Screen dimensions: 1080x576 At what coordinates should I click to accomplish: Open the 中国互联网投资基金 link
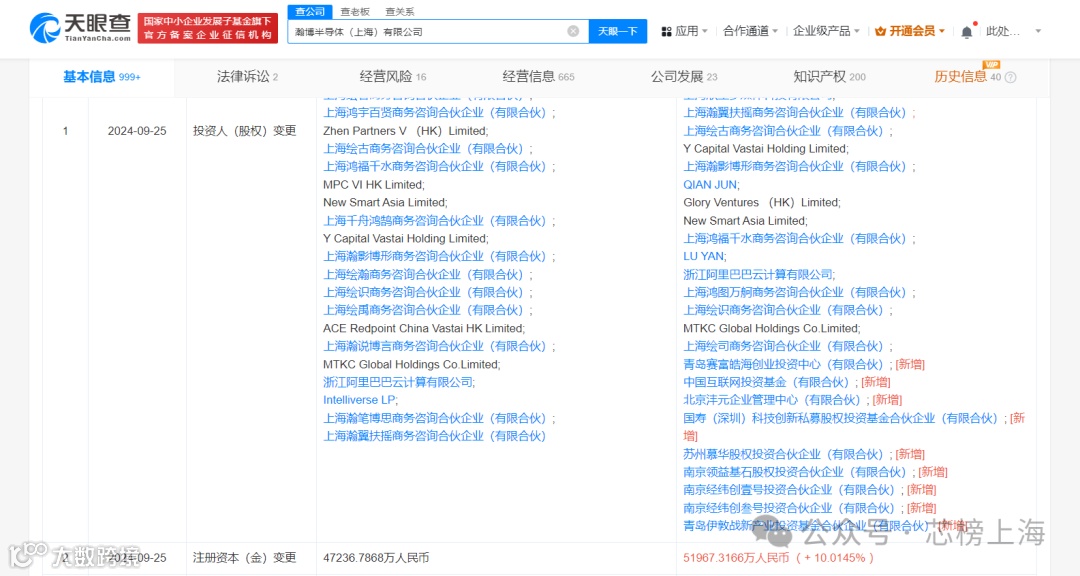(x=766, y=382)
